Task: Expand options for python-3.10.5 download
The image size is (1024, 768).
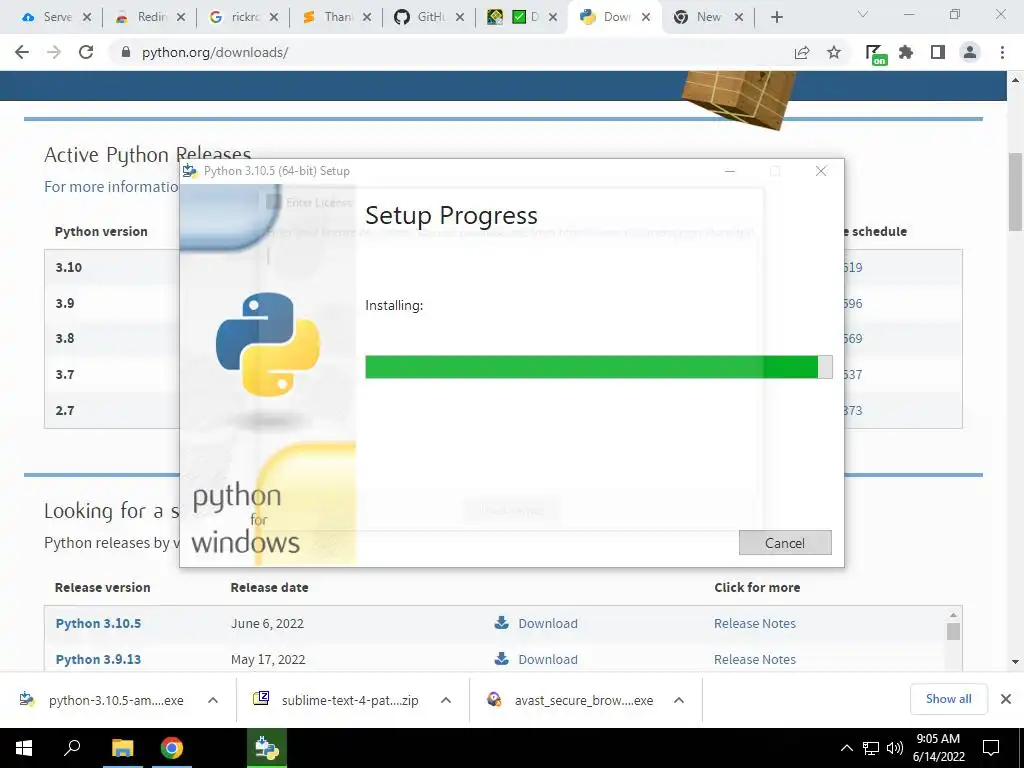Action: pyautogui.click(x=213, y=700)
